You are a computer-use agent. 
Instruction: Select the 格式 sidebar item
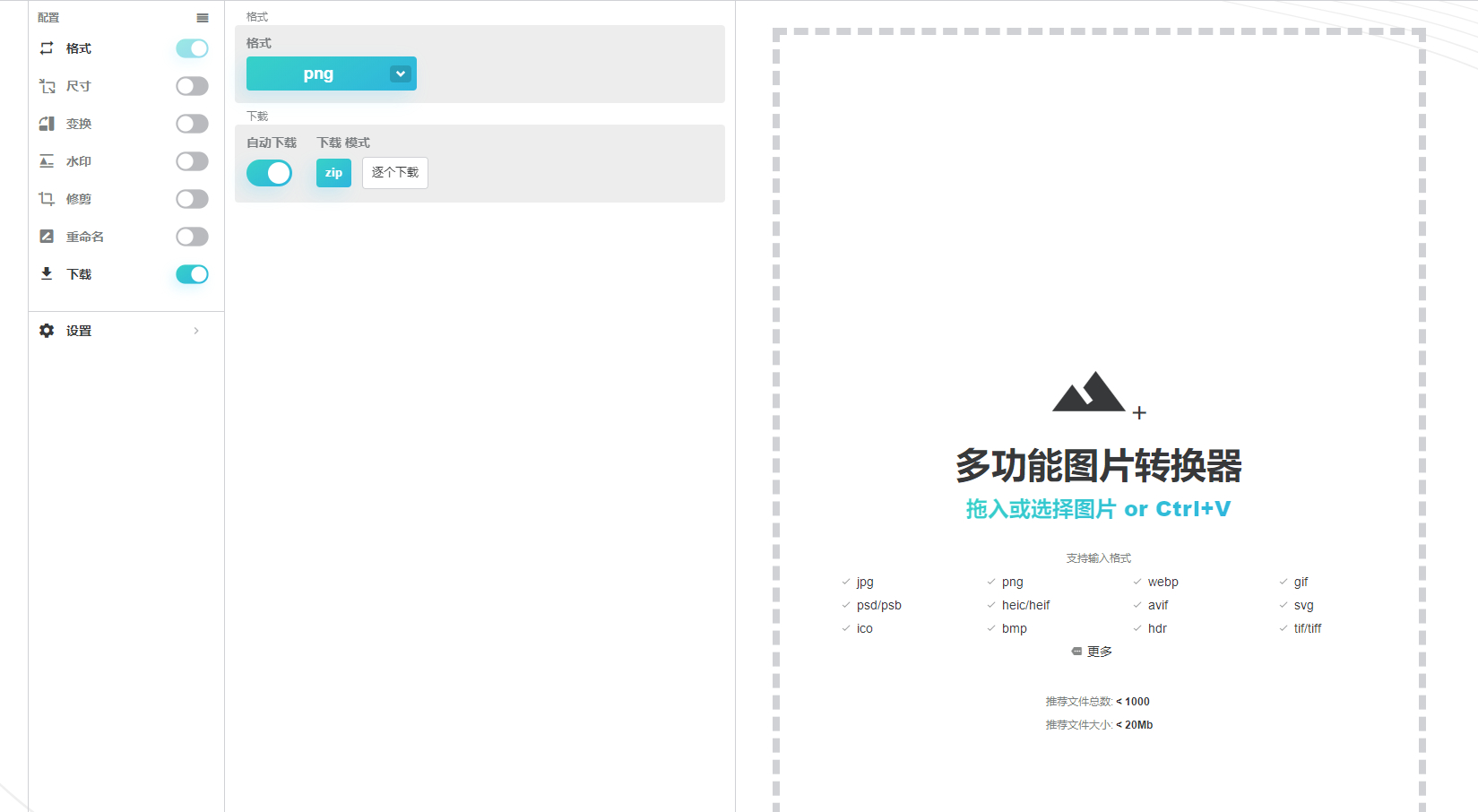tap(79, 48)
